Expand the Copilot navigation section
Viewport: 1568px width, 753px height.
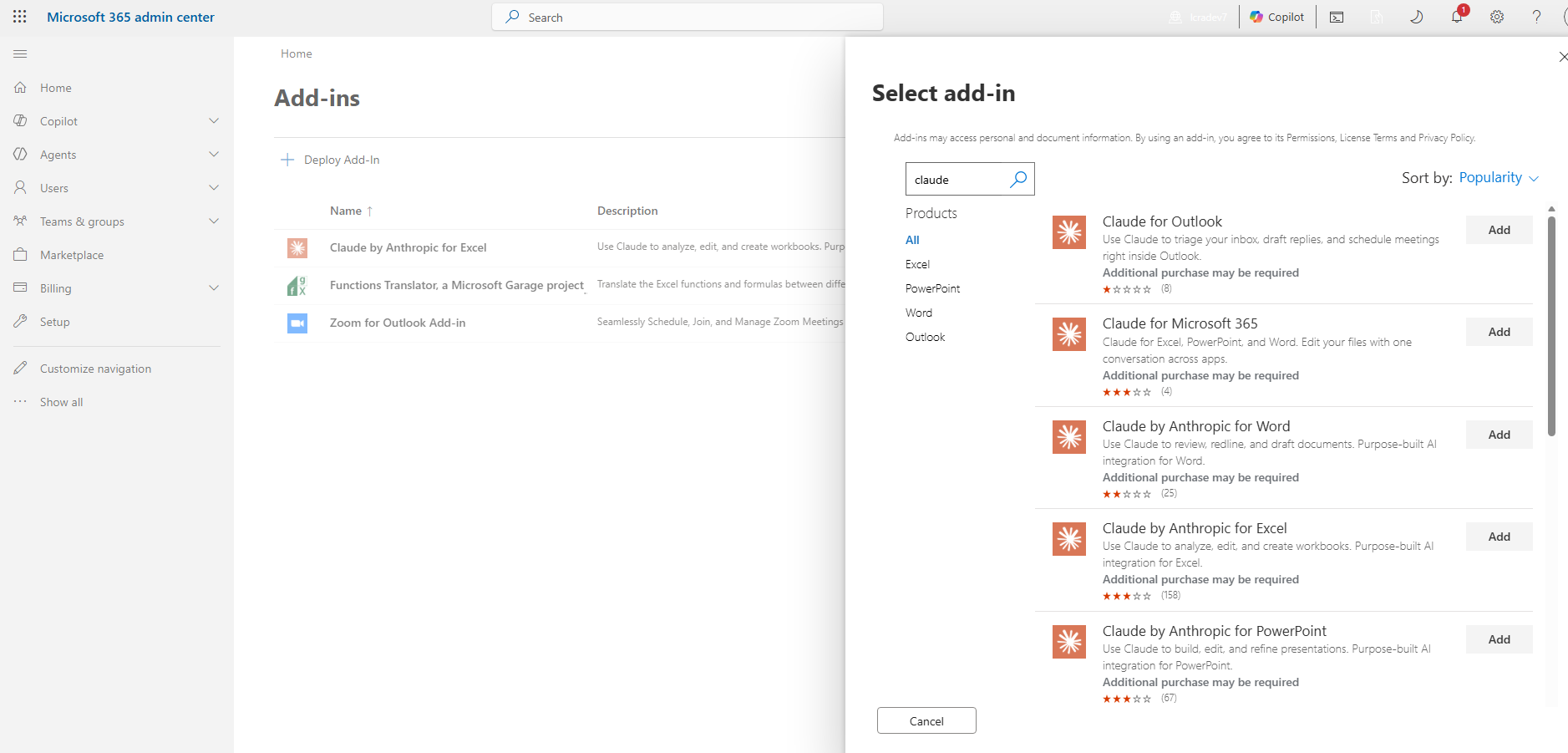pyautogui.click(x=214, y=121)
